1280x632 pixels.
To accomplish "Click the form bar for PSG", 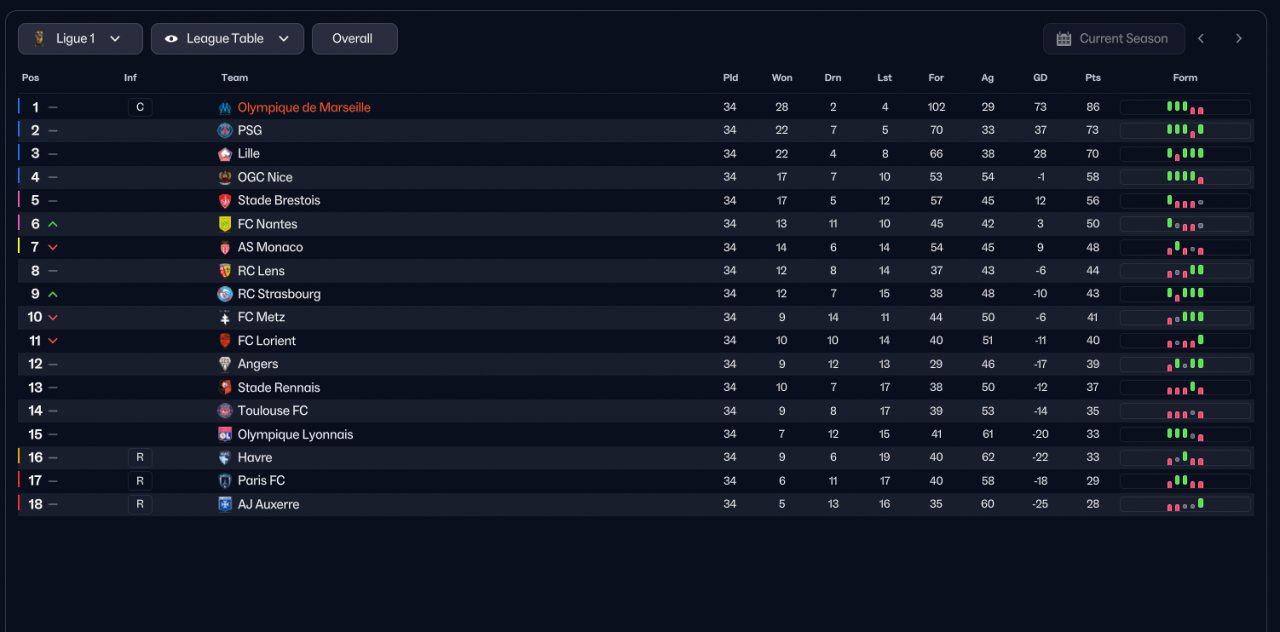I will pos(1185,130).
